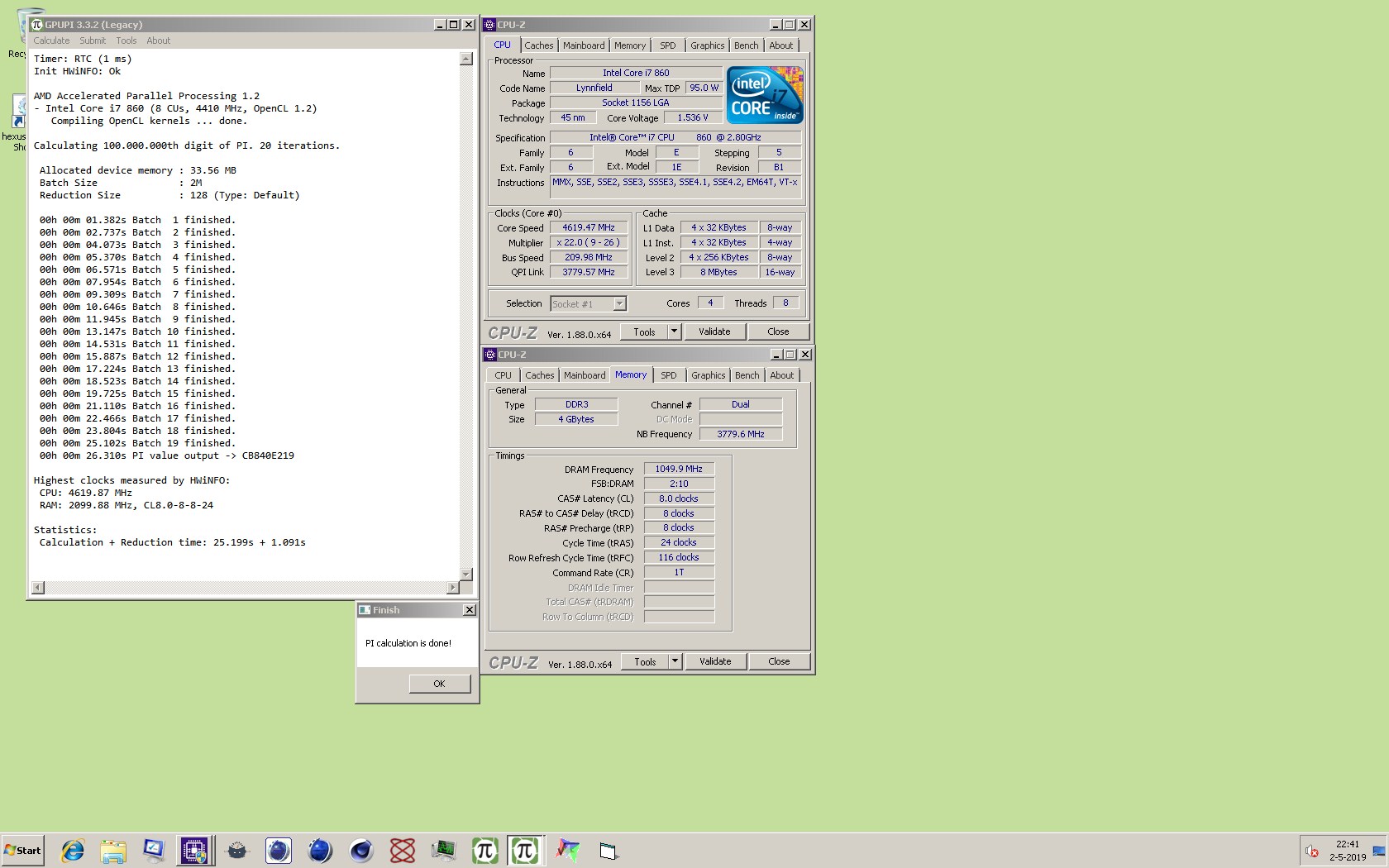Open Internet Explorer from the taskbar

[73, 850]
